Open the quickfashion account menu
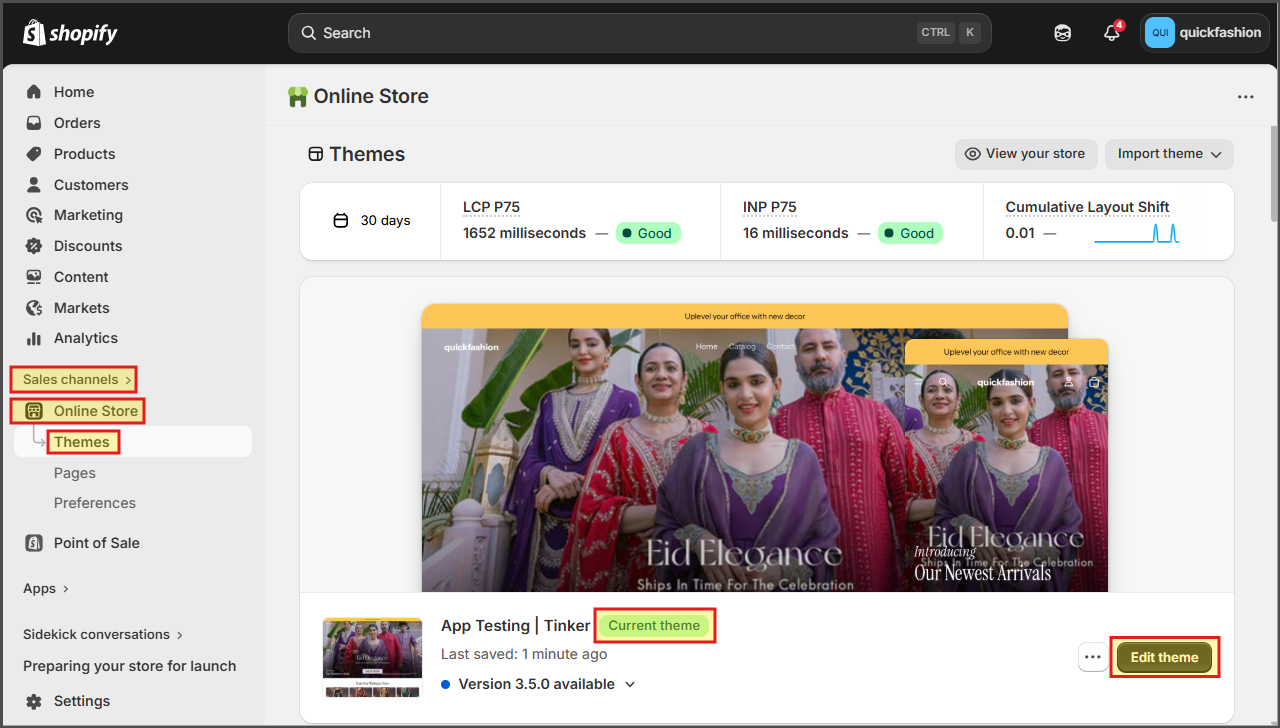Screen dimensions: 1280x728 [1203, 33]
